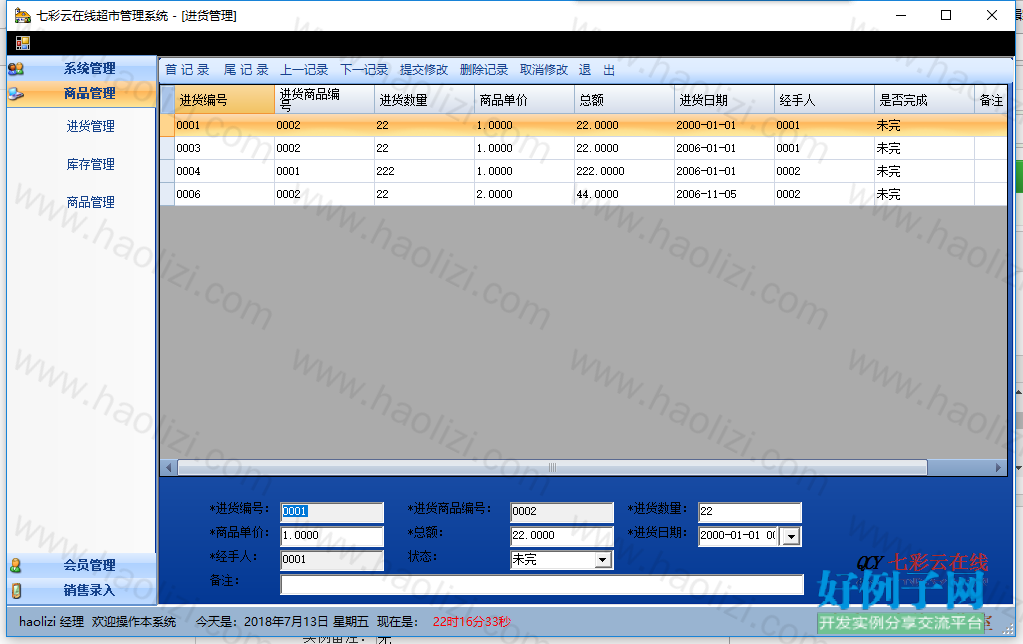Image resolution: width=1023 pixels, height=644 pixels.
Task: Click the 总额 column header
Action: pos(624,100)
